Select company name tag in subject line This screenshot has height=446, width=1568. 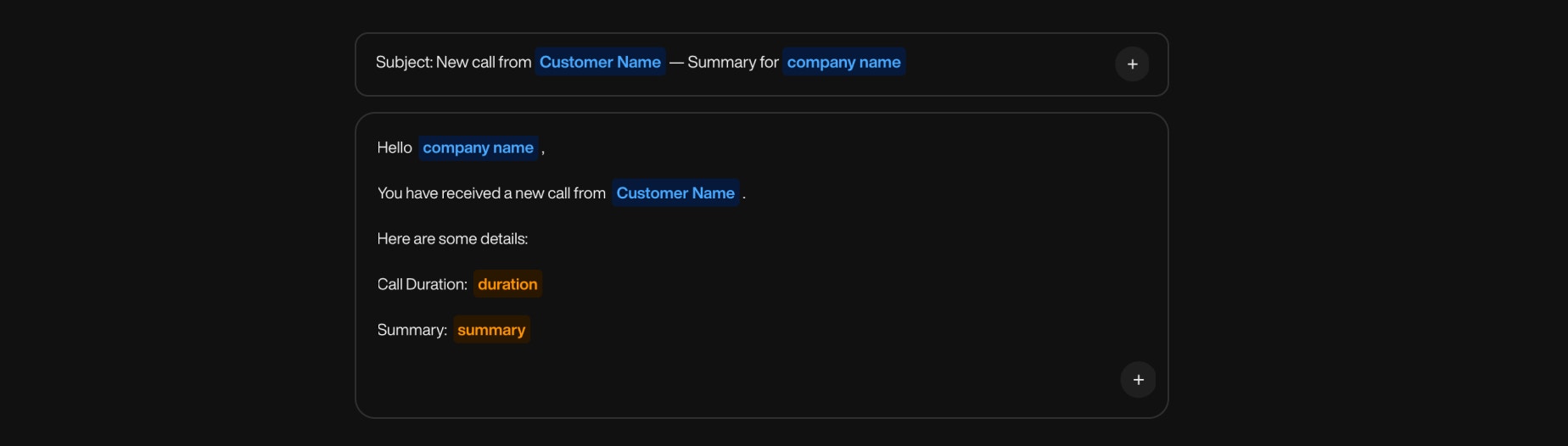(x=843, y=62)
